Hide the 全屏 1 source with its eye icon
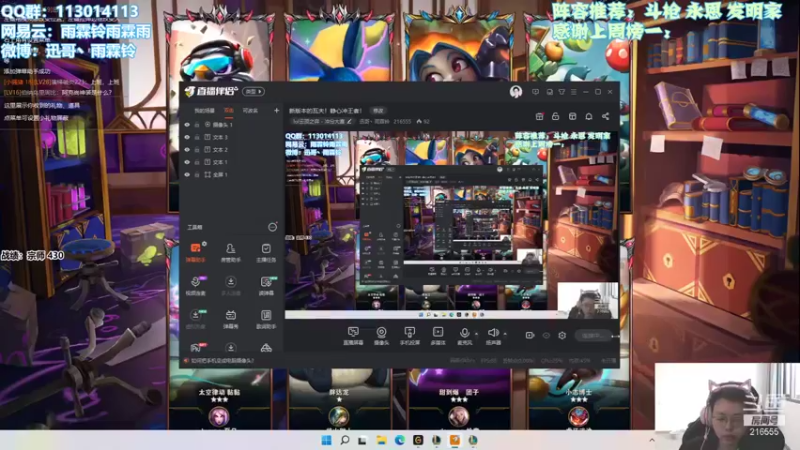Image resolution: width=800 pixels, height=450 pixels. pos(187,174)
